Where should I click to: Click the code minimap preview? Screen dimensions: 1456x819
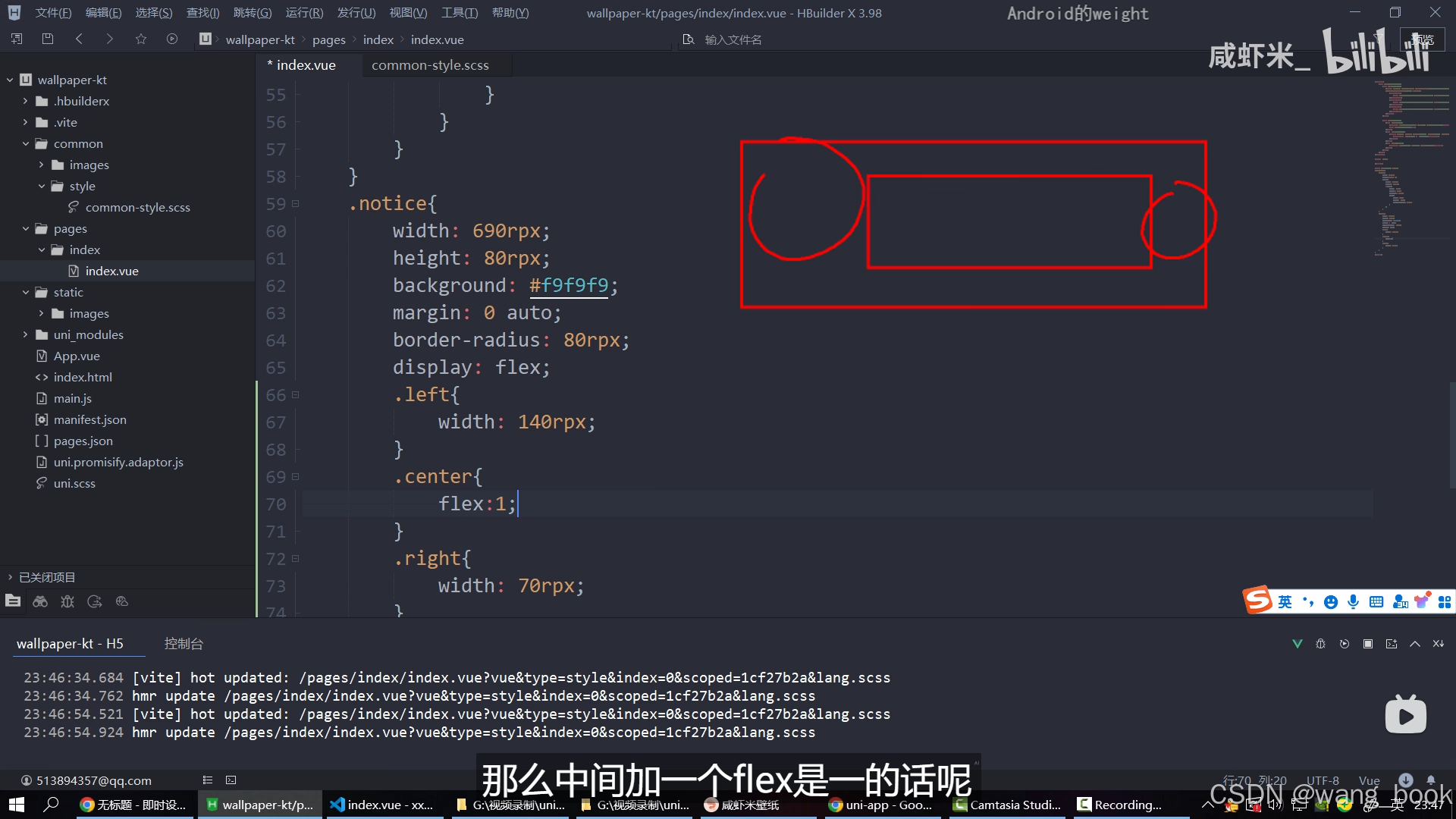tap(1411, 167)
